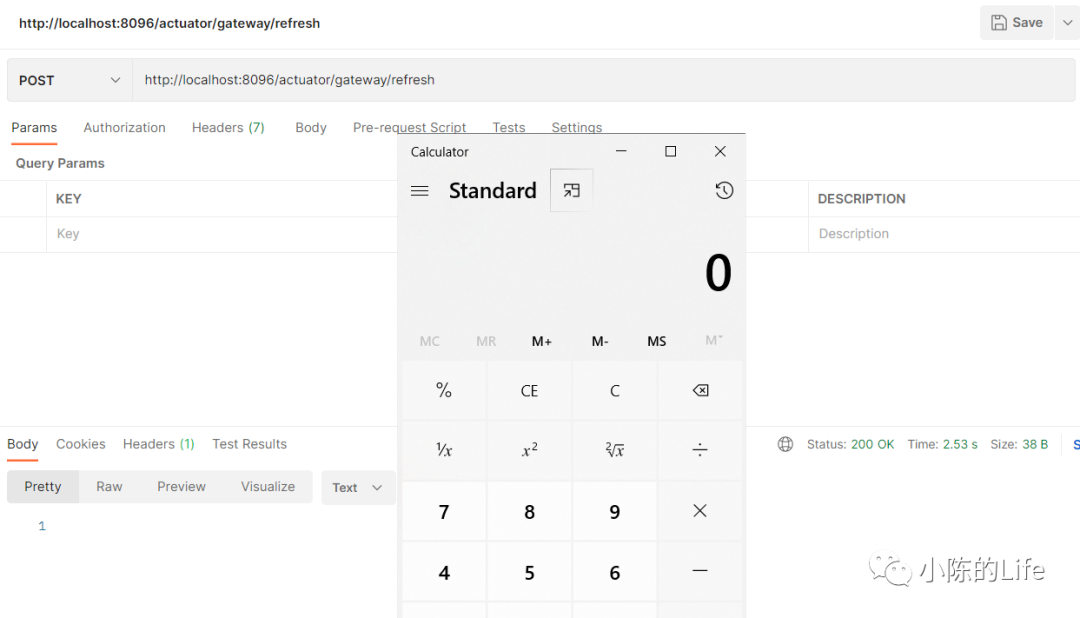Open Calculator history icon
This screenshot has height=618, width=1080.
pos(724,191)
